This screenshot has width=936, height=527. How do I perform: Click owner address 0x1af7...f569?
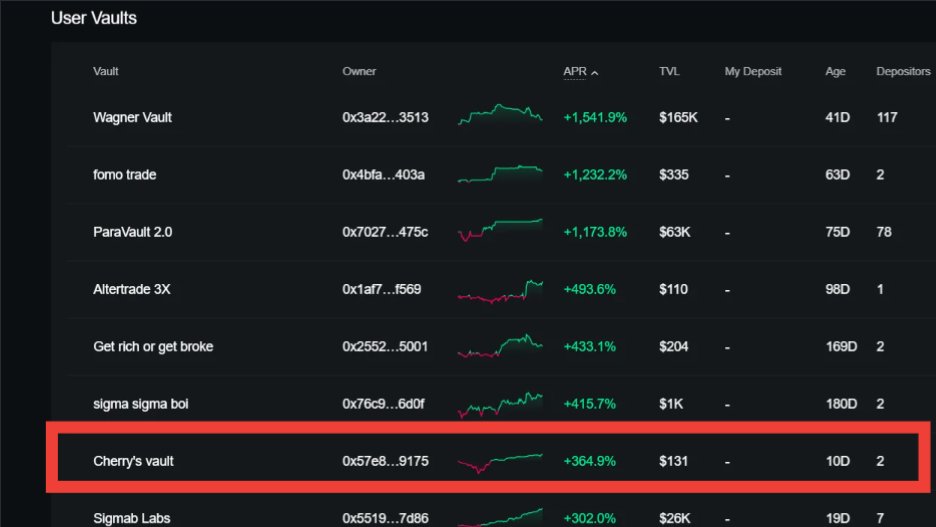[381, 289]
